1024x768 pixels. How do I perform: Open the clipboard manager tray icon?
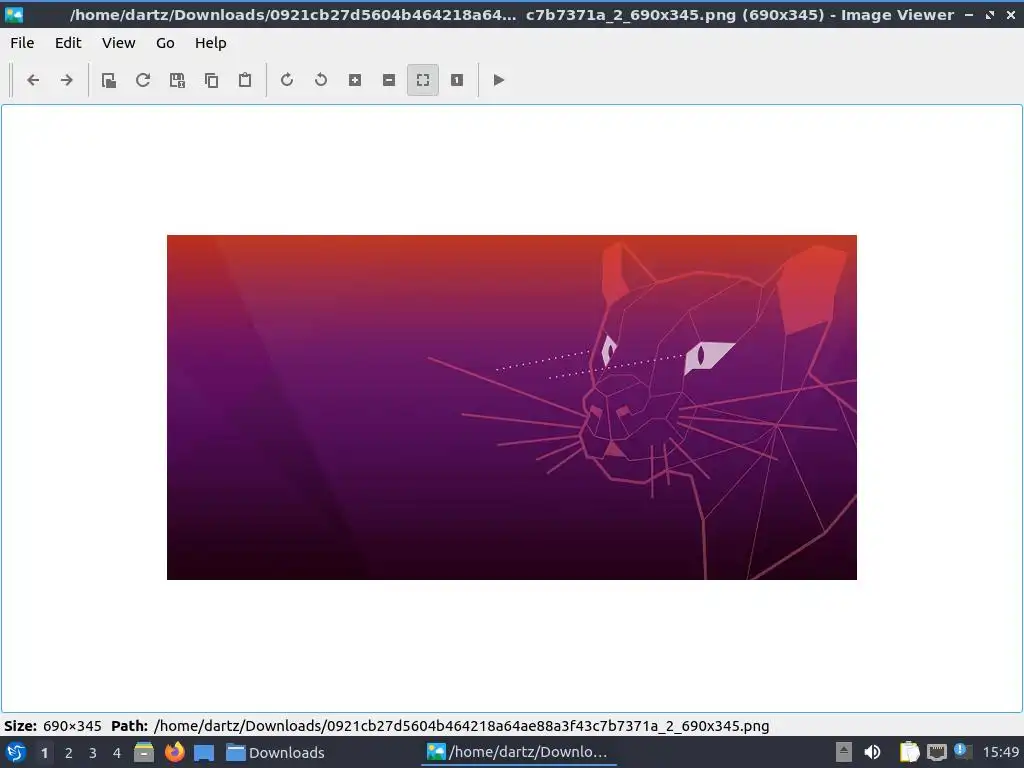point(909,752)
